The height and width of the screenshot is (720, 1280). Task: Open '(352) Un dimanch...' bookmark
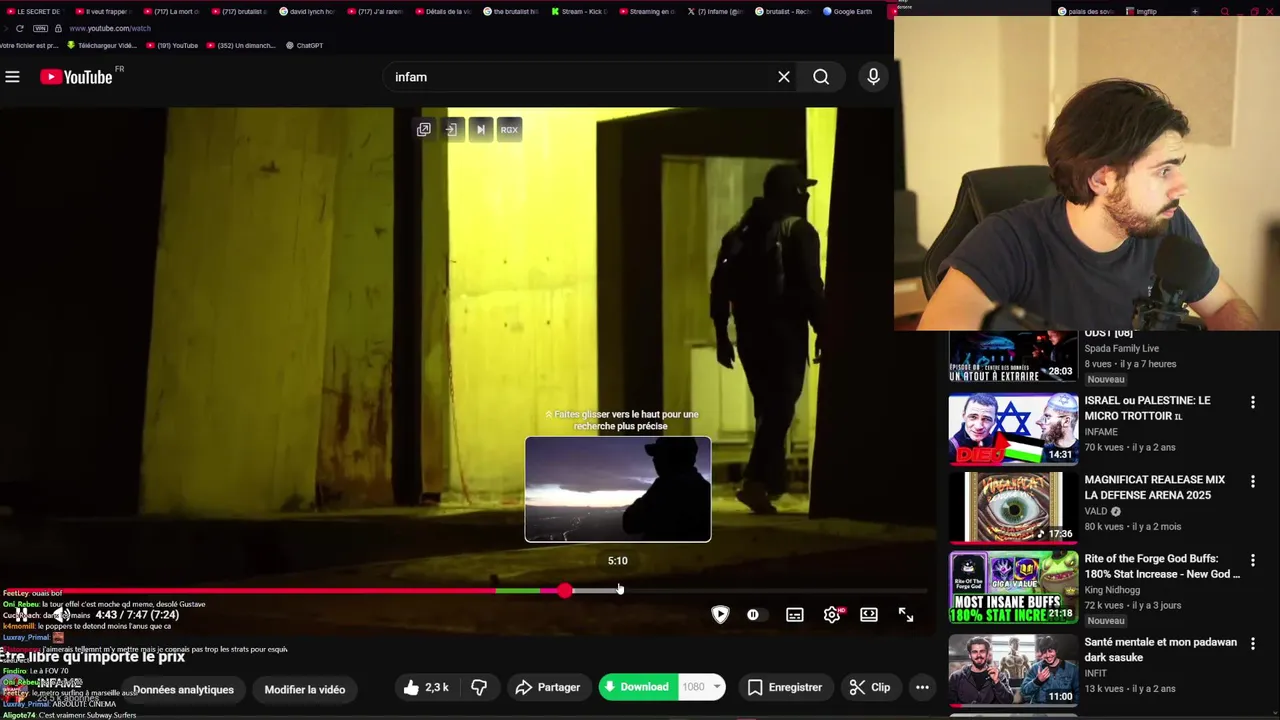(240, 45)
